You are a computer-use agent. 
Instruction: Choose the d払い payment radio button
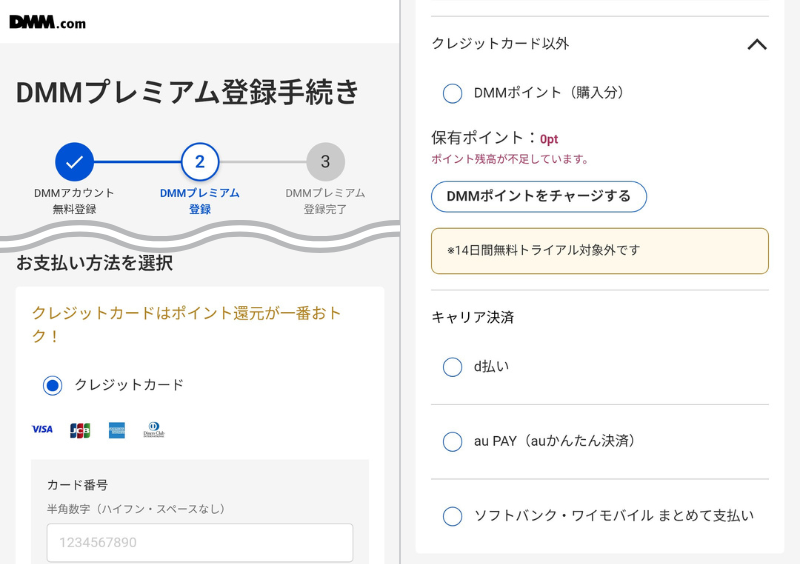(x=453, y=366)
